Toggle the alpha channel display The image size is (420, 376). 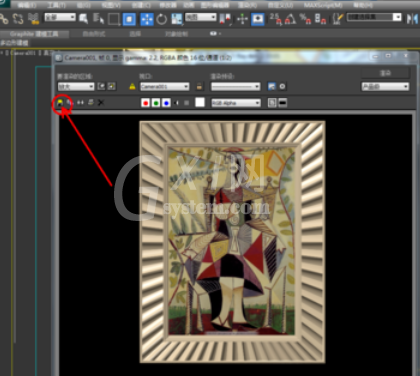[176, 103]
